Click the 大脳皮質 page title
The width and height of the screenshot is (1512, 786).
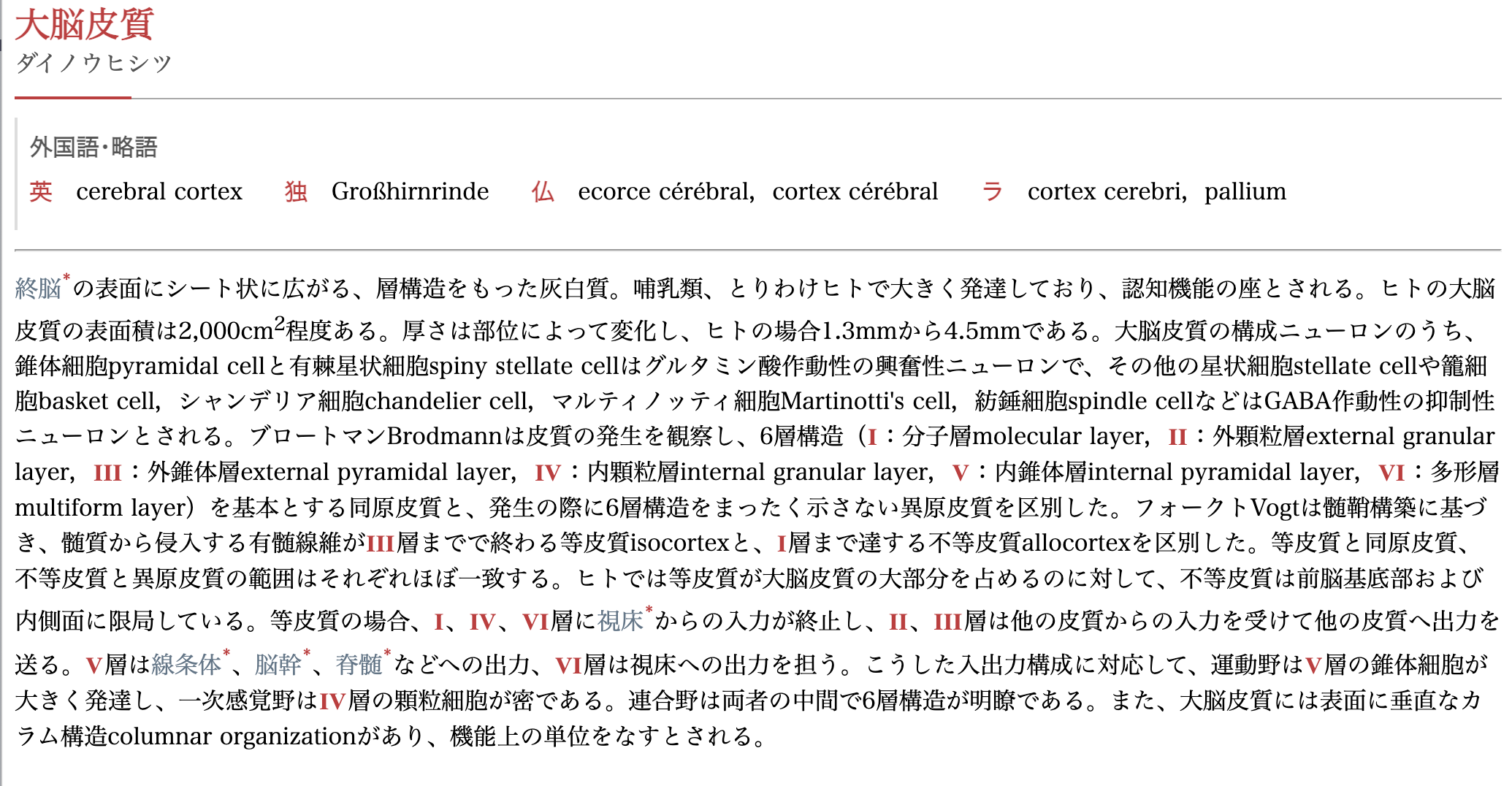click(84, 25)
